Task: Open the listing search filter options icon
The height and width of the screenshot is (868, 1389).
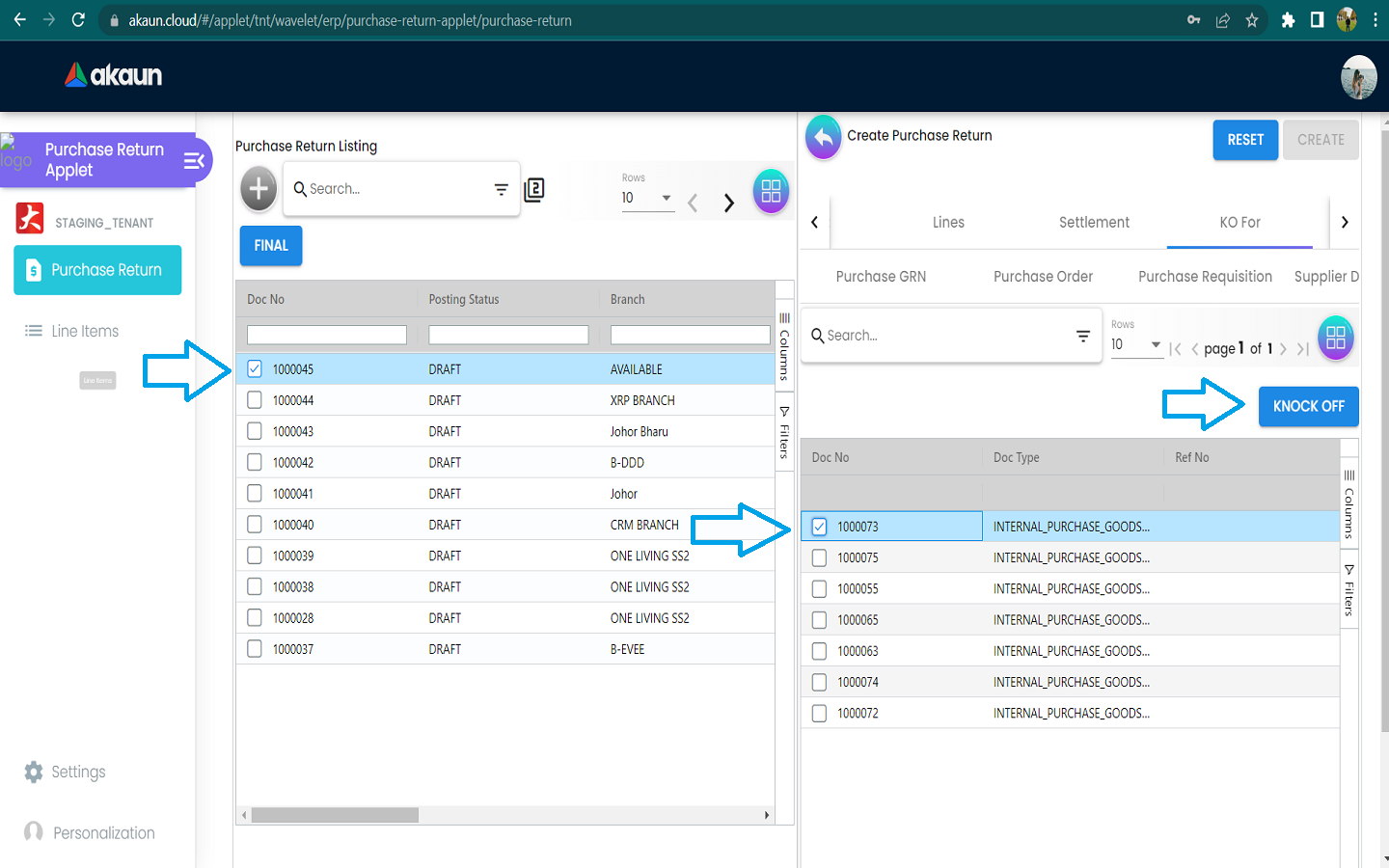Action: [x=501, y=190]
